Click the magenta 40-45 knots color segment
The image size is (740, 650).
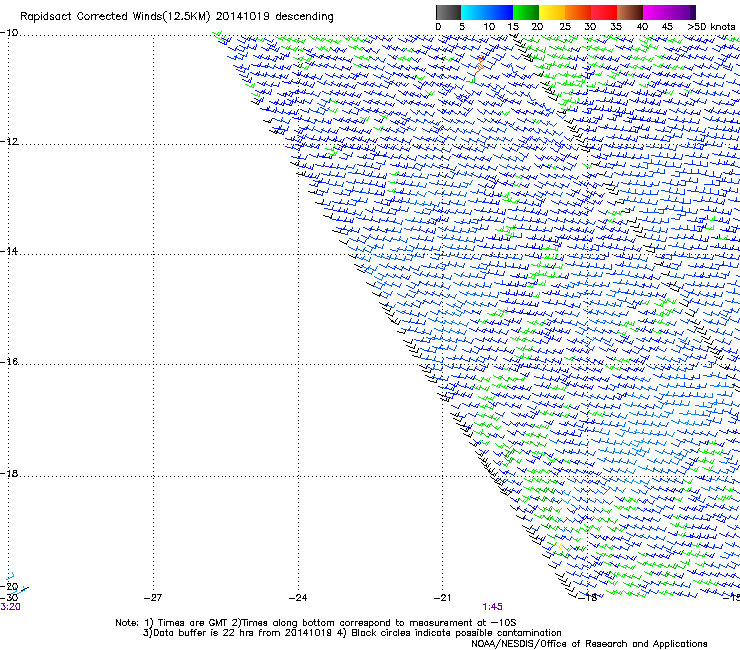pyautogui.click(x=656, y=12)
